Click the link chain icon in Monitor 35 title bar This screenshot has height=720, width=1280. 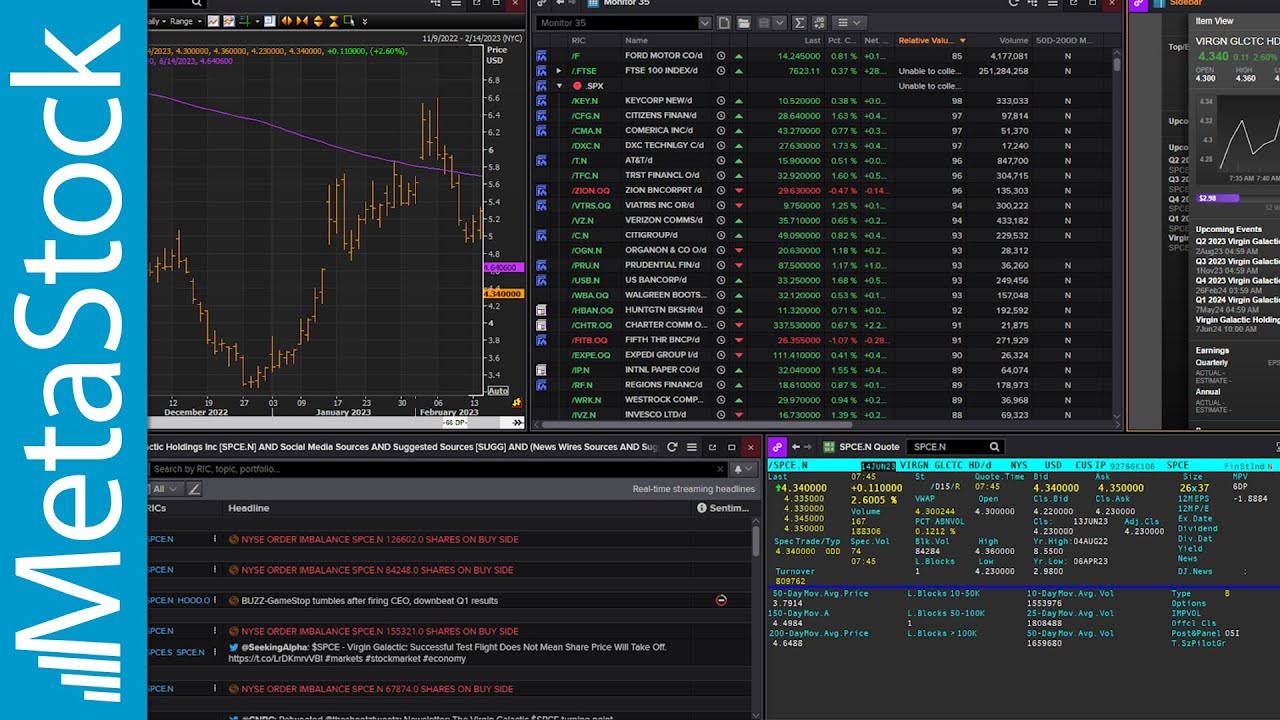pos(542,3)
